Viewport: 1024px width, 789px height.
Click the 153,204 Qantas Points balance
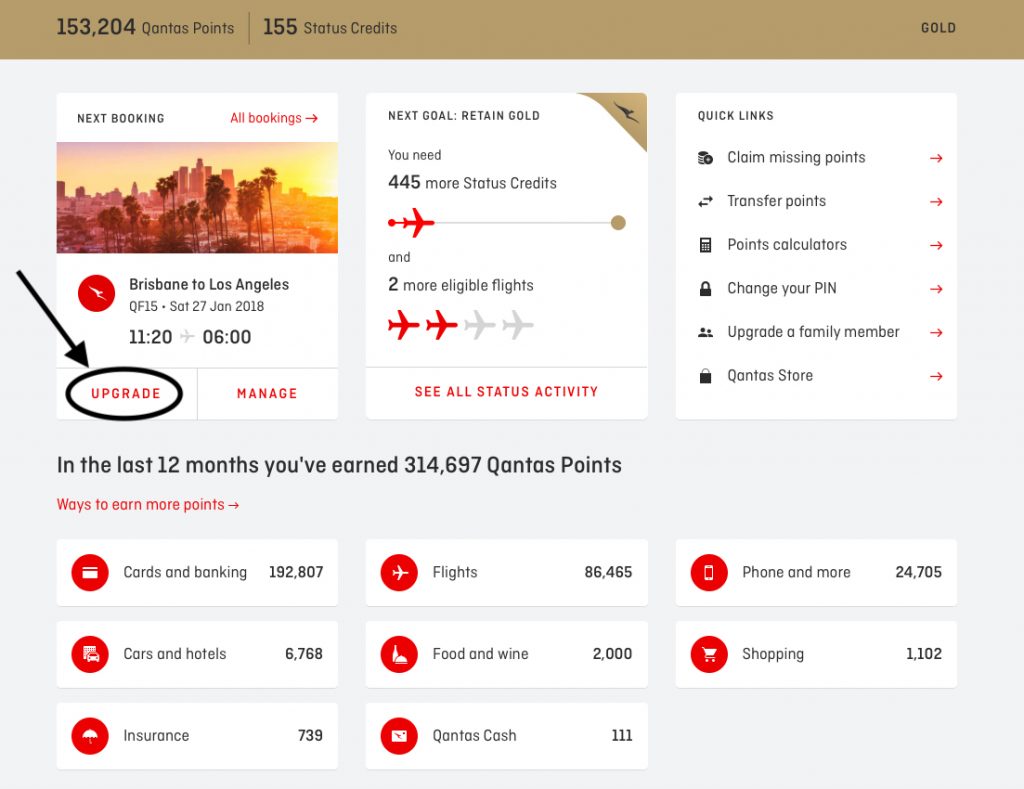click(x=145, y=27)
